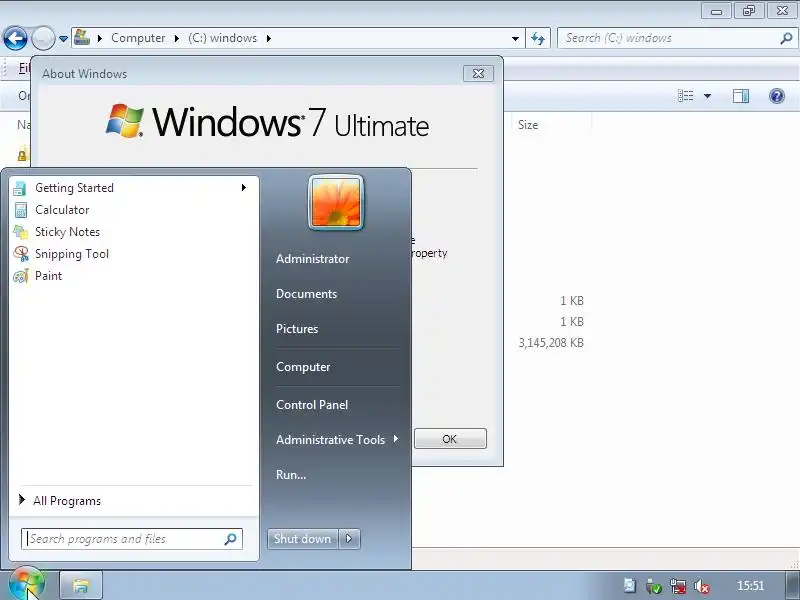
Task: Open Documents from Start menu
Action: click(x=306, y=294)
